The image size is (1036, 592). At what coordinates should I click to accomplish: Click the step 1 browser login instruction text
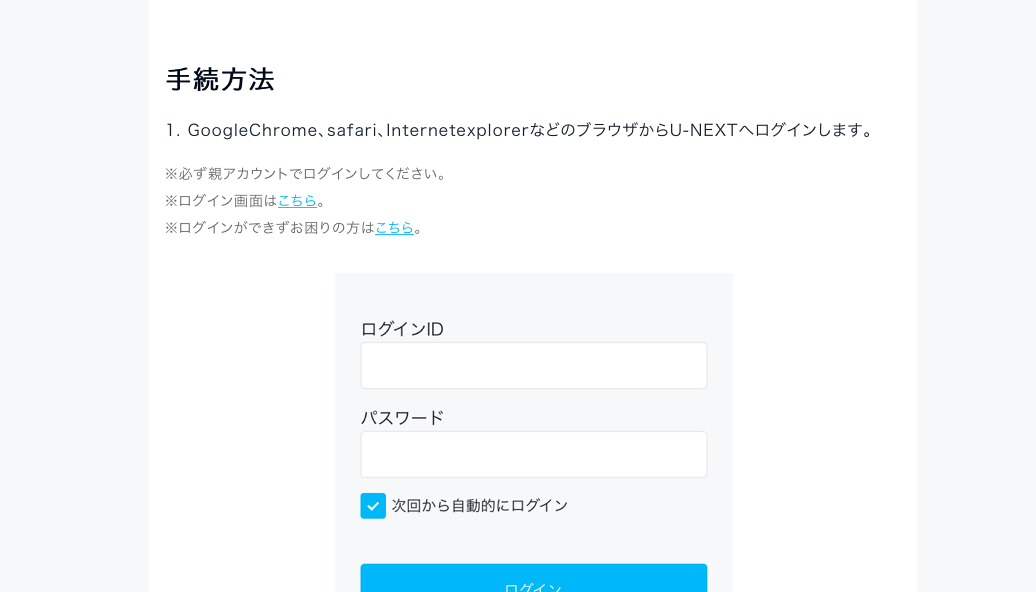point(521,130)
